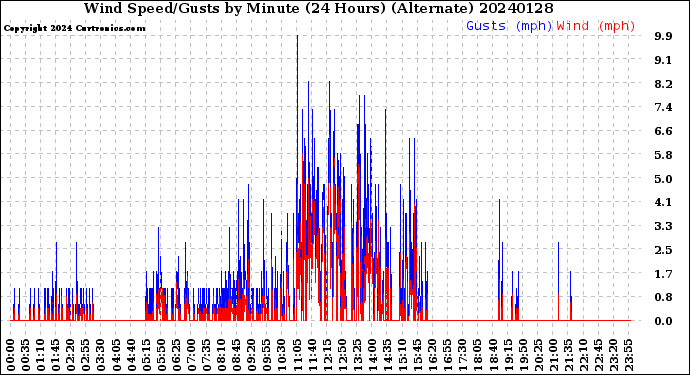Viewport: 690px width, 375px height.
Task: Click the 21:35 time axis label
Action: [x=568, y=354]
